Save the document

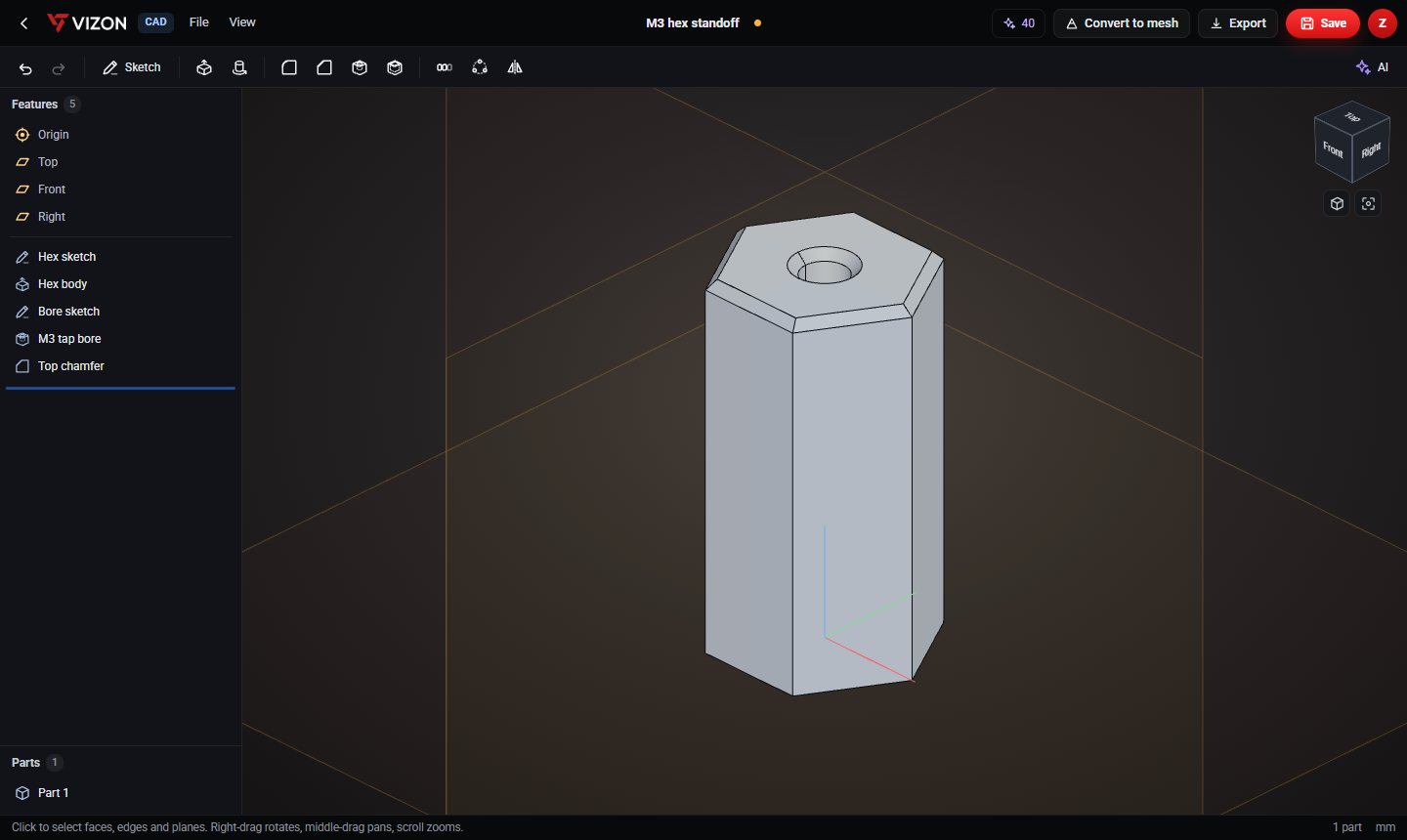[x=1323, y=23]
